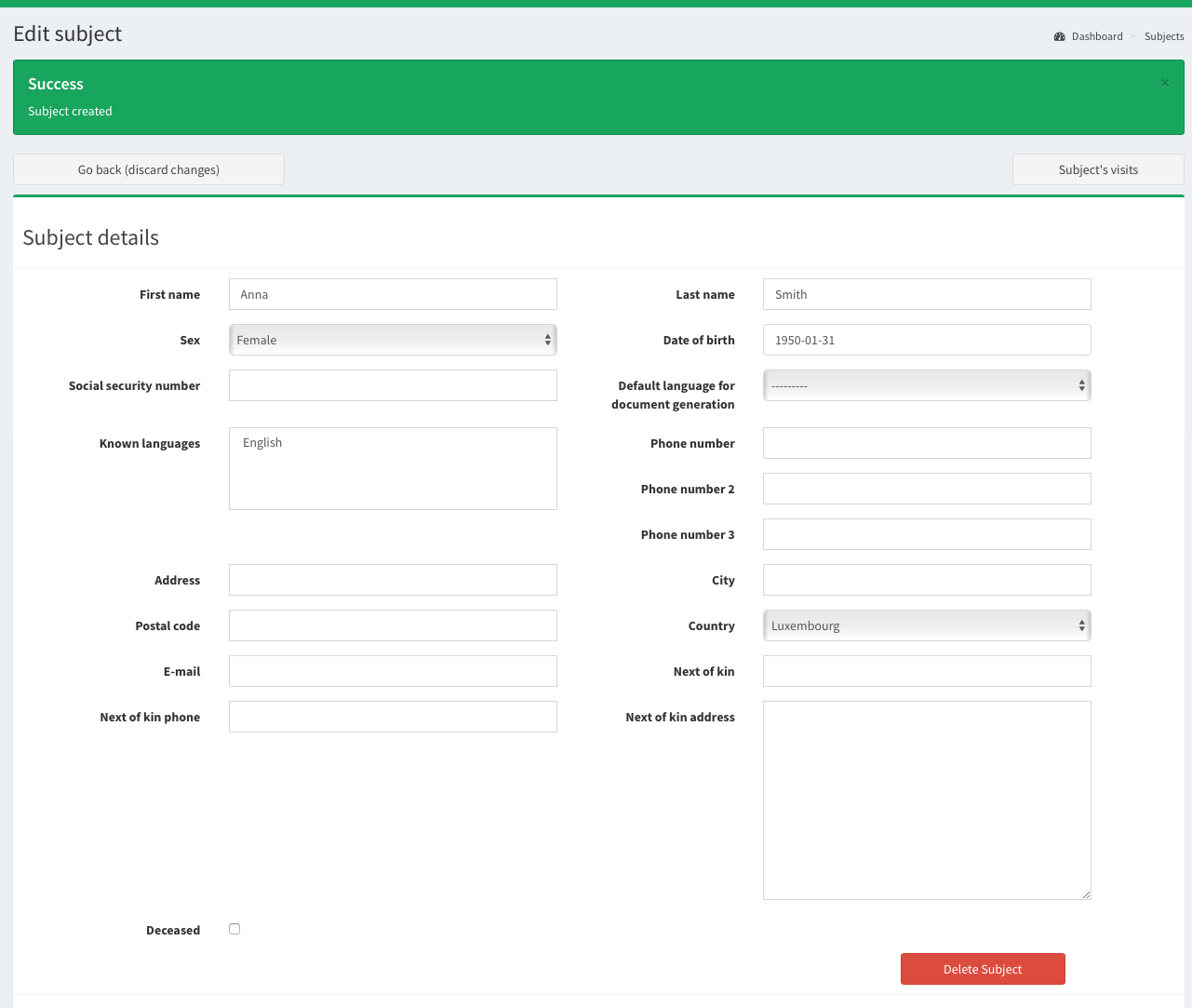The width and height of the screenshot is (1192, 1008).
Task: Open the Country dropdown showing Luxembourg
Action: click(x=927, y=625)
